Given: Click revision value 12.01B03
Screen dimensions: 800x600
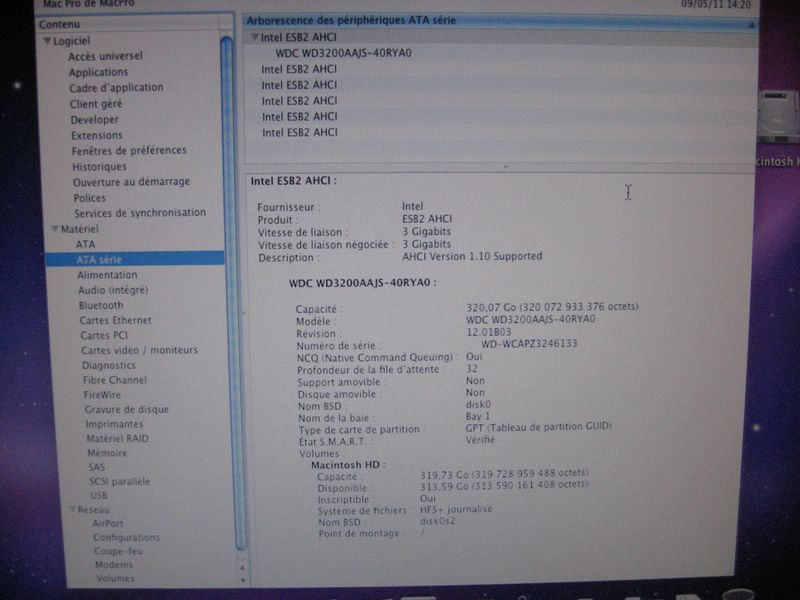Looking at the screenshot, I should [x=488, y=332].
